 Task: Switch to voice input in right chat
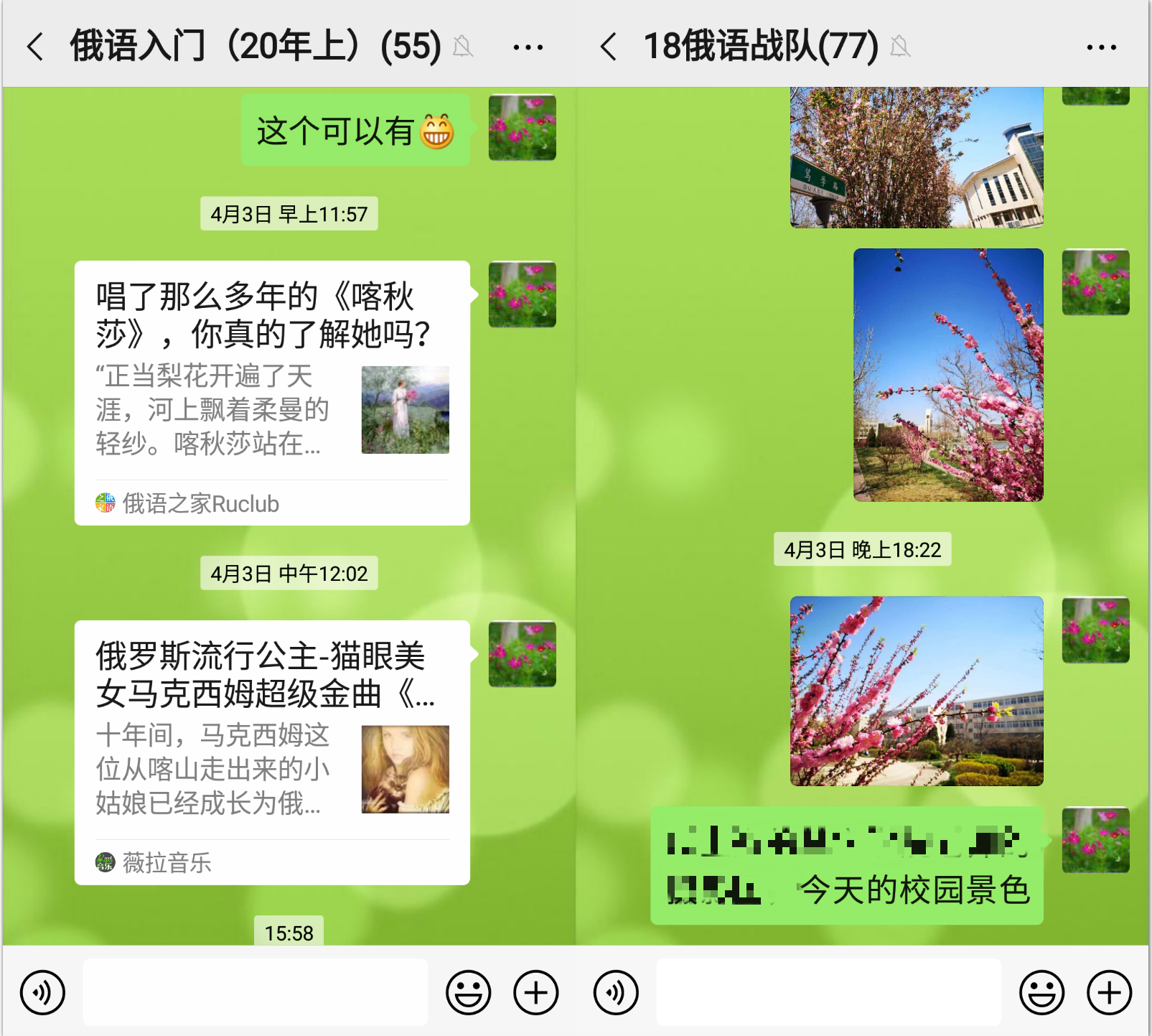click(616, 993)
